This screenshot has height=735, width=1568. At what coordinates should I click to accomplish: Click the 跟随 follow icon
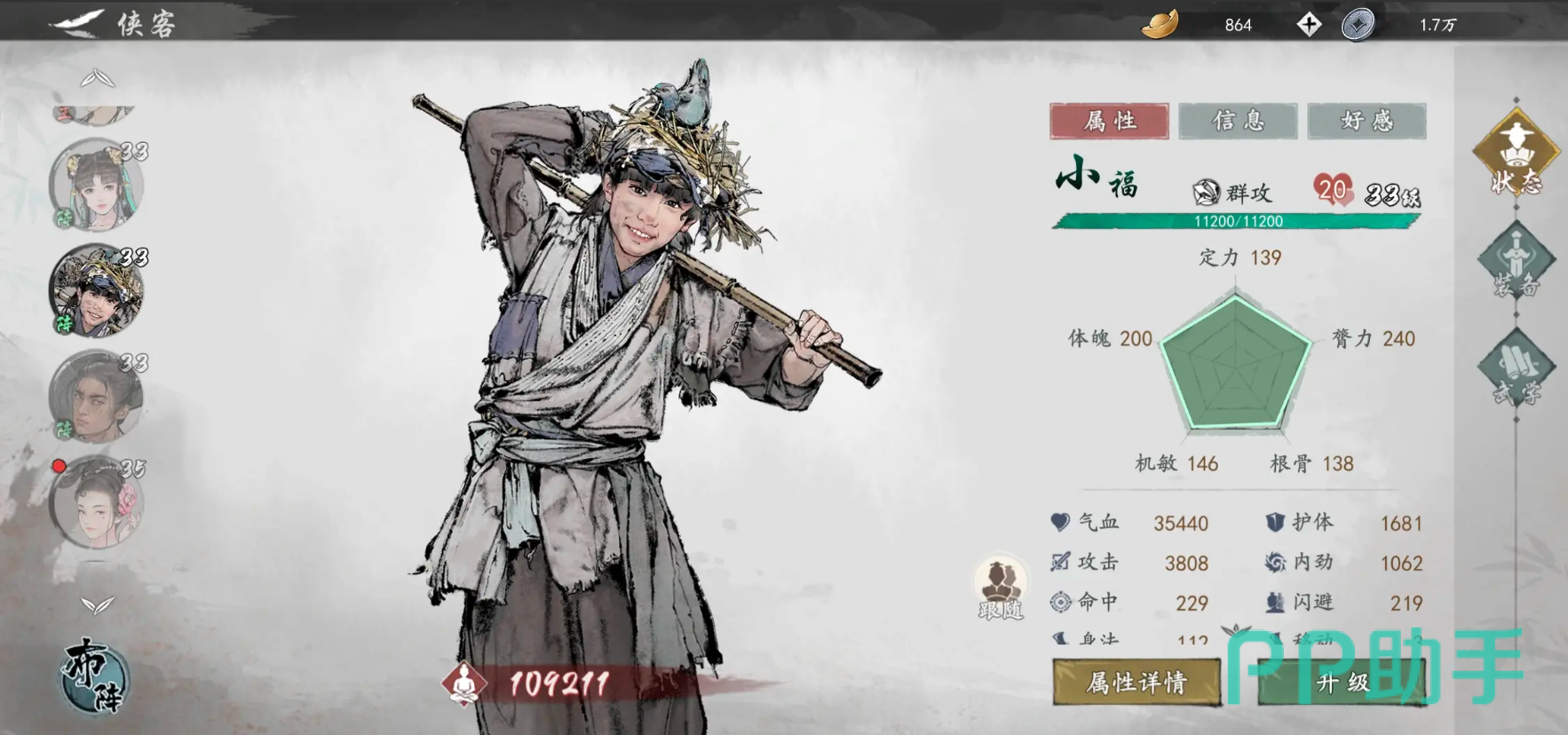pyautogui.click(x=1001, y=589)
